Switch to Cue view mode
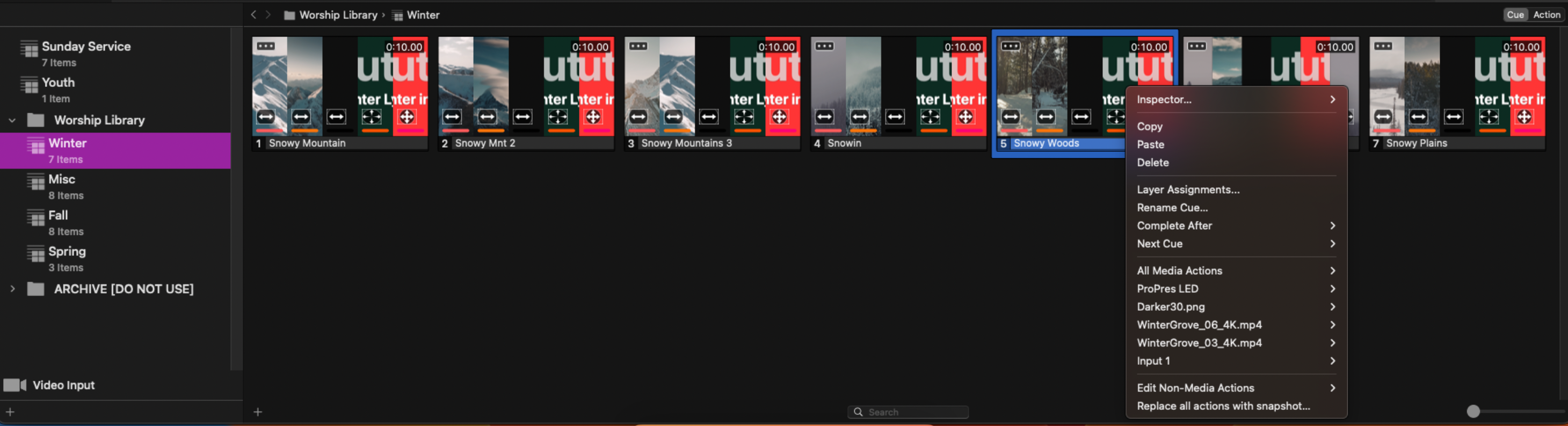The image size is (1568, 426). point(1515,14)
